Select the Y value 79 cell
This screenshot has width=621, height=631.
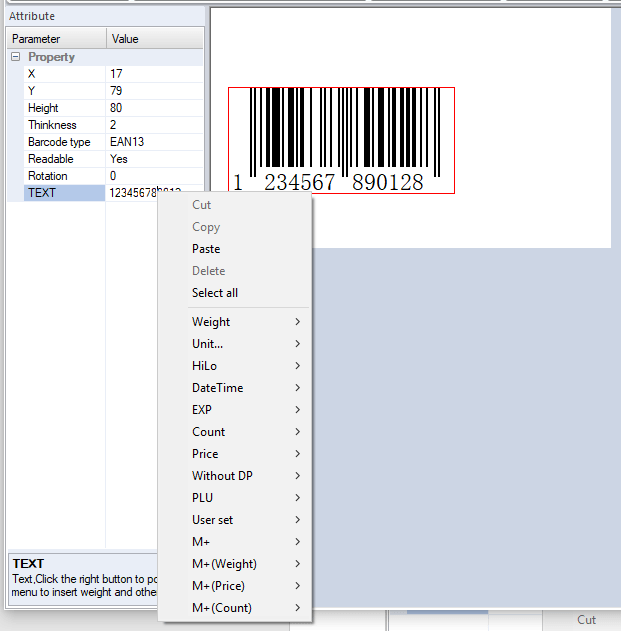[x=154, y=91]
